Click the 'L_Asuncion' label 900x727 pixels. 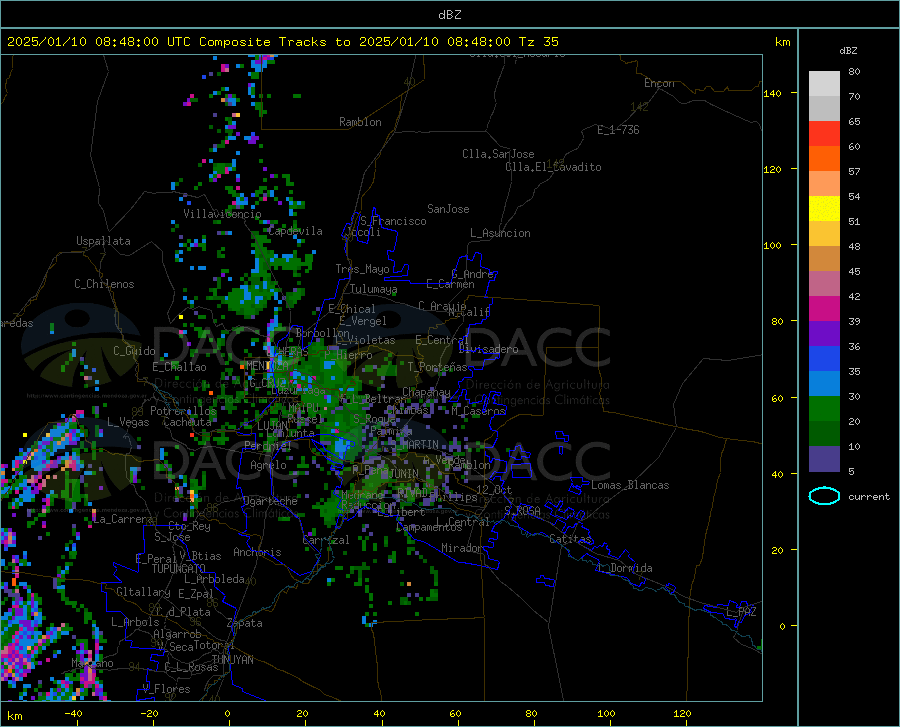point(501,233)
